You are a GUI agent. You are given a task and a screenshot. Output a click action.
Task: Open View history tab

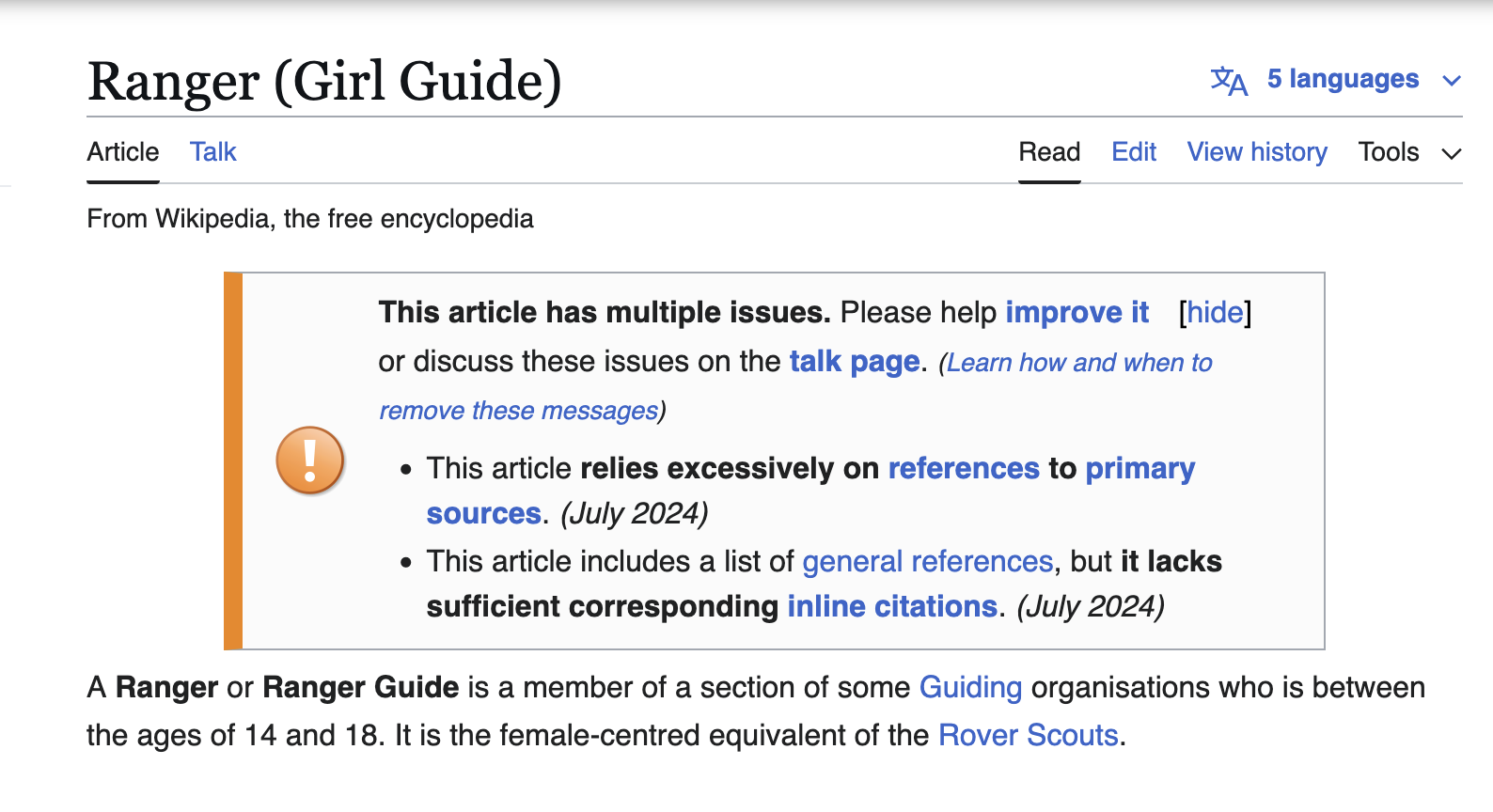(x=1256, y=152)
